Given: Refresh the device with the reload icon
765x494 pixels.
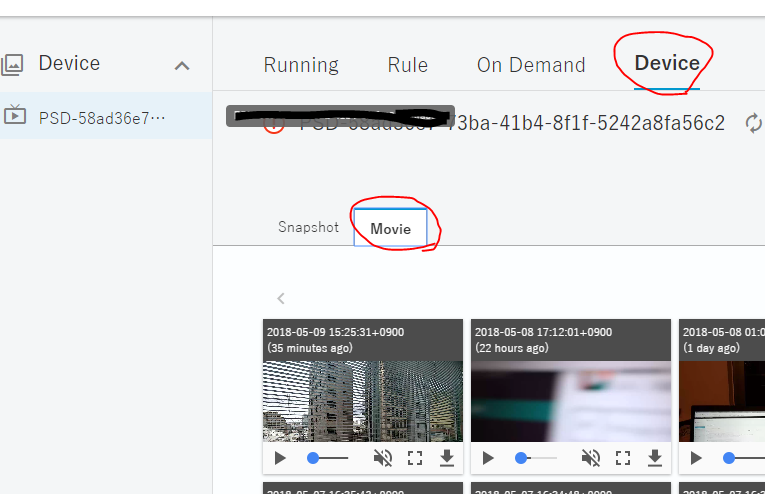Looking at the screenshot, I should point(753,123).
